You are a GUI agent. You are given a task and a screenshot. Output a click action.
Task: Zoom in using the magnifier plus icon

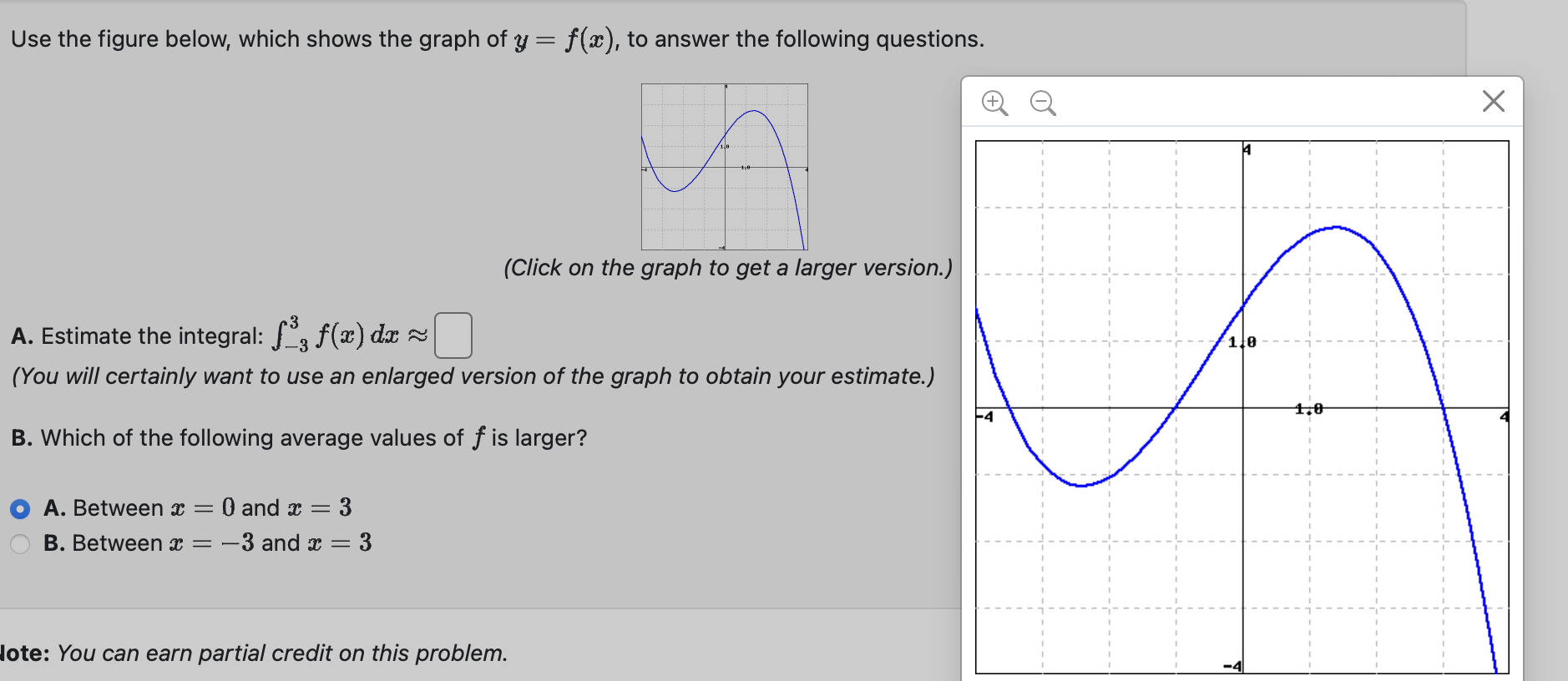point(994,102)
